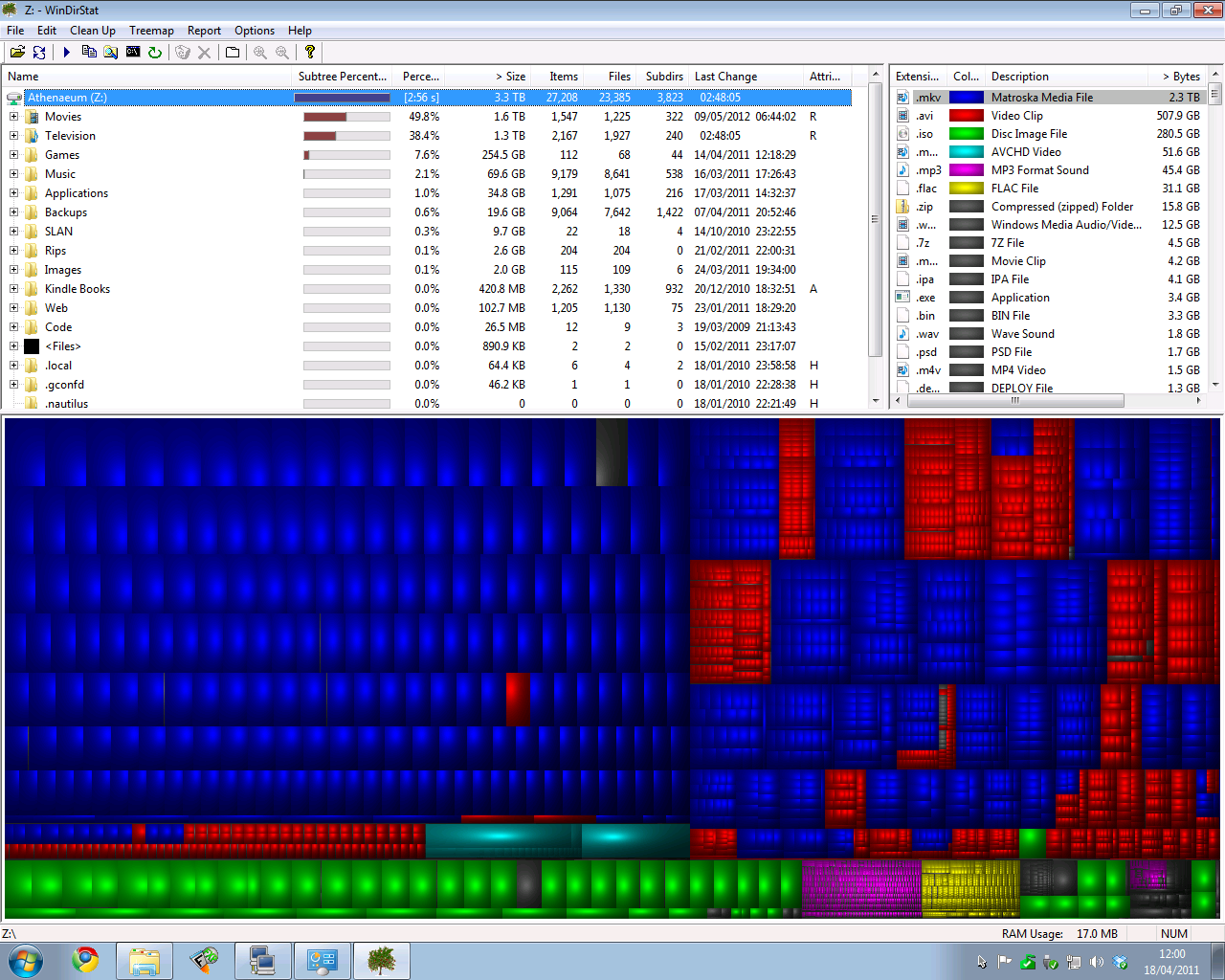Screen dimensions: 1225x980
Task: Expand the Games folder node
Action: pos(13,155)
